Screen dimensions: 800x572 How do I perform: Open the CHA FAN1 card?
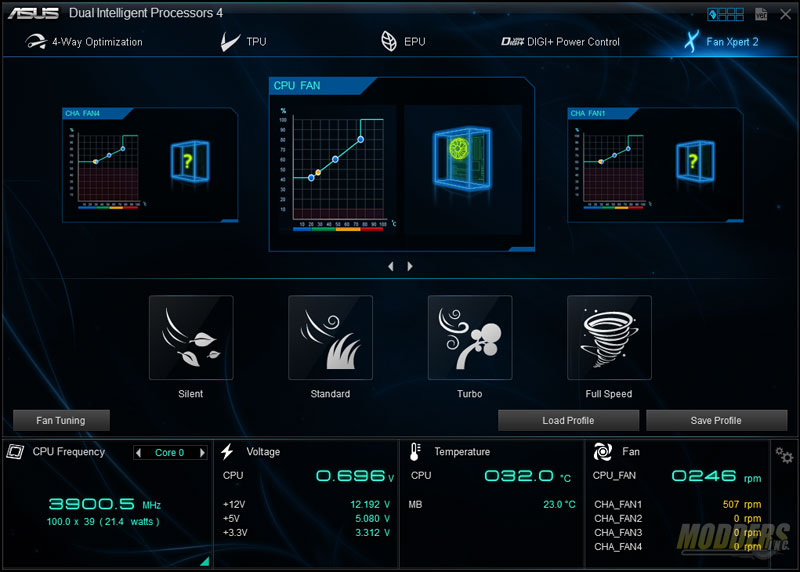point(655,165)
